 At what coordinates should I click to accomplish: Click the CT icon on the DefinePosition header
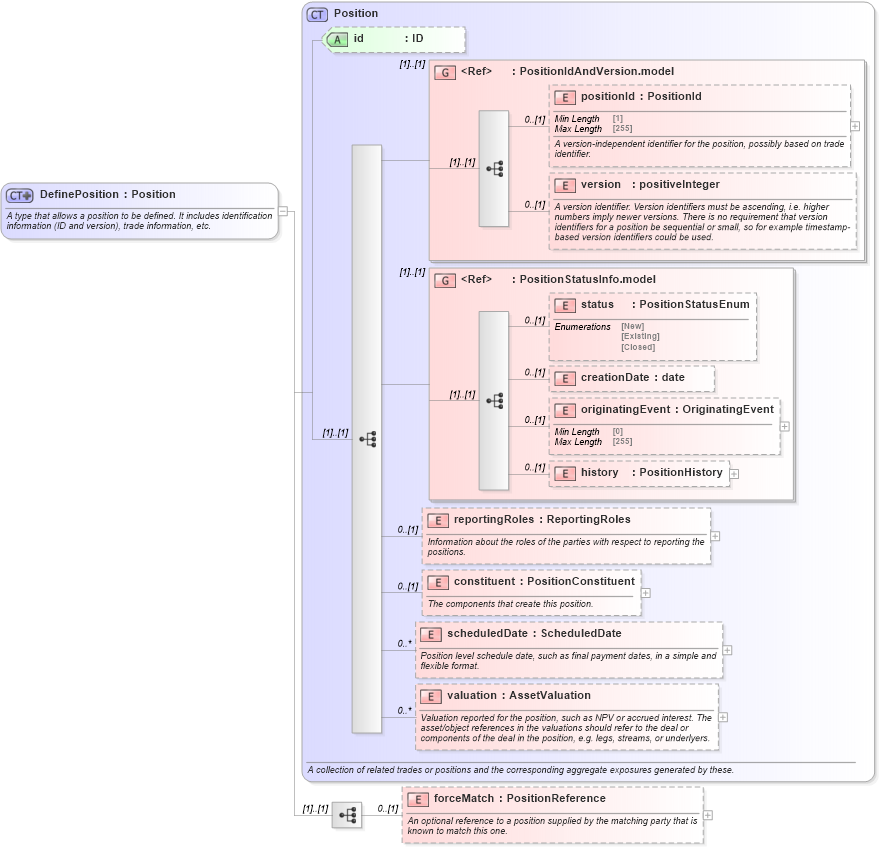pyautogui.click(x=18, y=194)
